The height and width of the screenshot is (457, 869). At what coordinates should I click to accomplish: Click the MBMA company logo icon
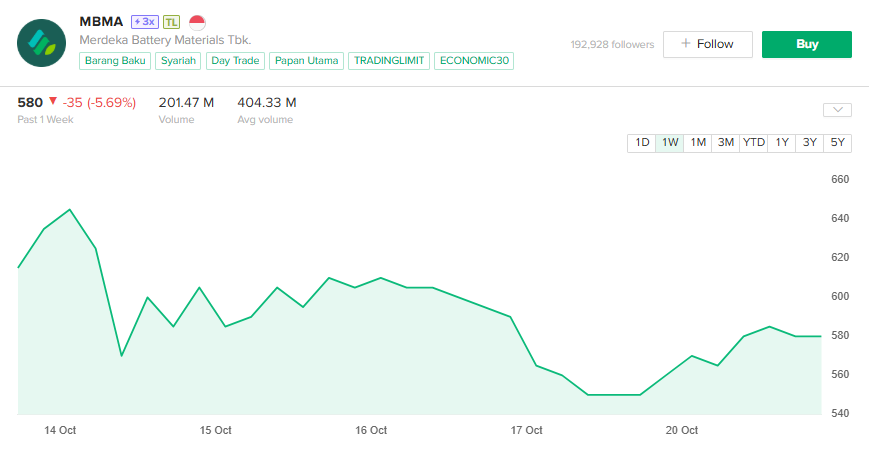[42, 42]
